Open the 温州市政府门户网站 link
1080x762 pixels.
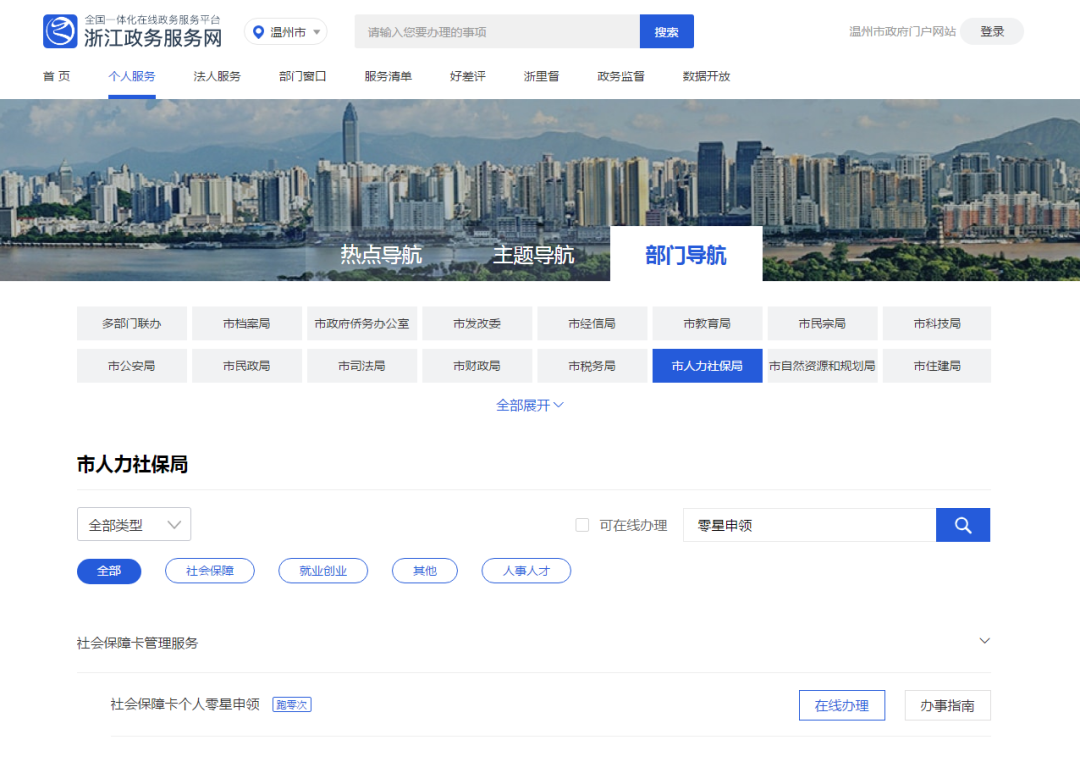[x=902, y=32]
